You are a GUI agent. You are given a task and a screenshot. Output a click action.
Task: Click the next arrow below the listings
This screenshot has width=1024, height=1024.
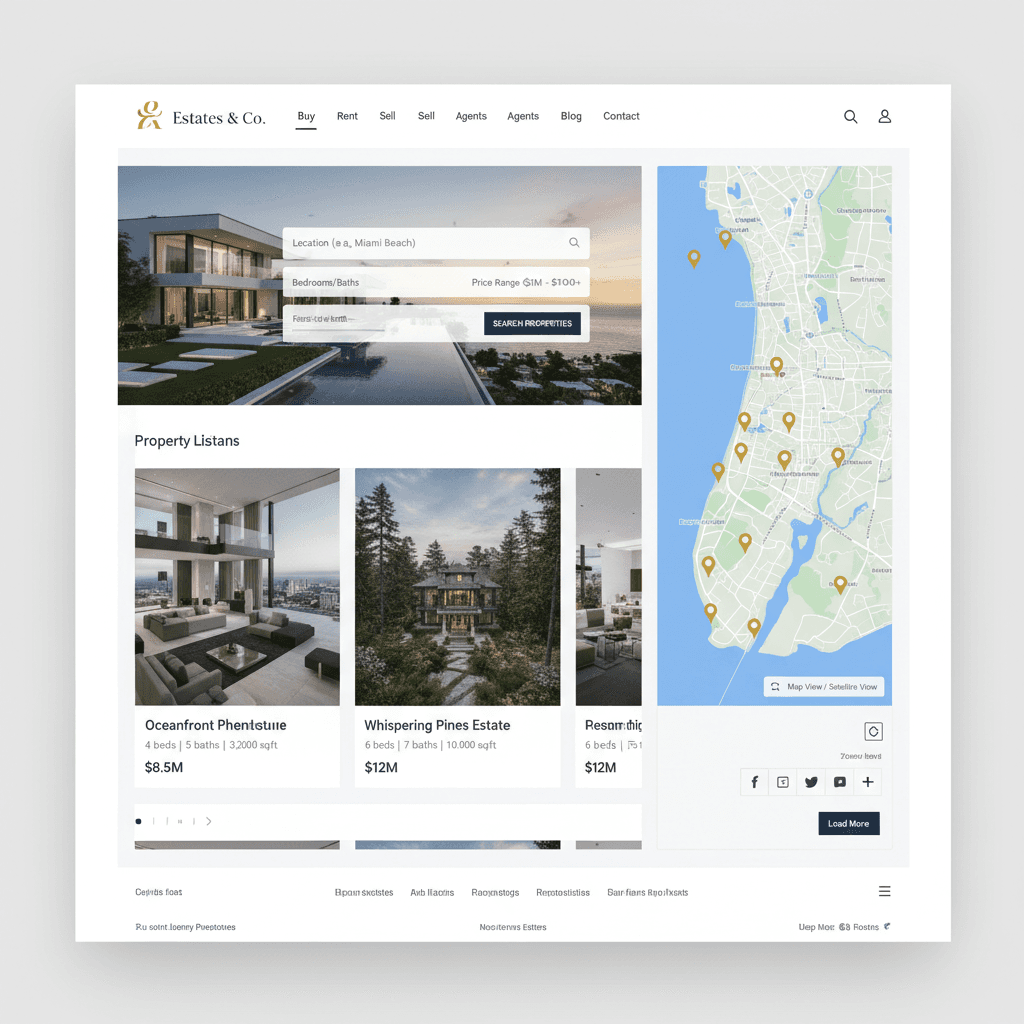tap(208, 821)
